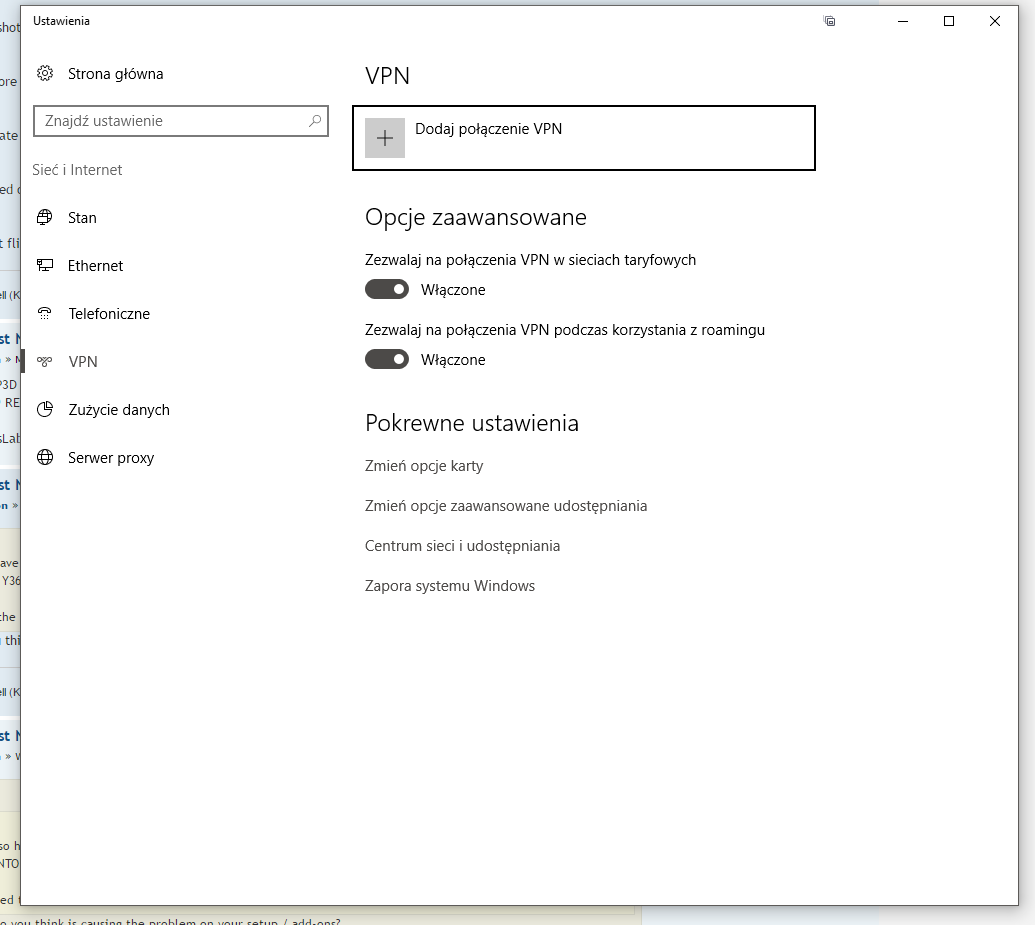1035x925 pixels.
Task: Open Zmień opcje zaawansowane udostępniania
Action: (x=506, y=506)
